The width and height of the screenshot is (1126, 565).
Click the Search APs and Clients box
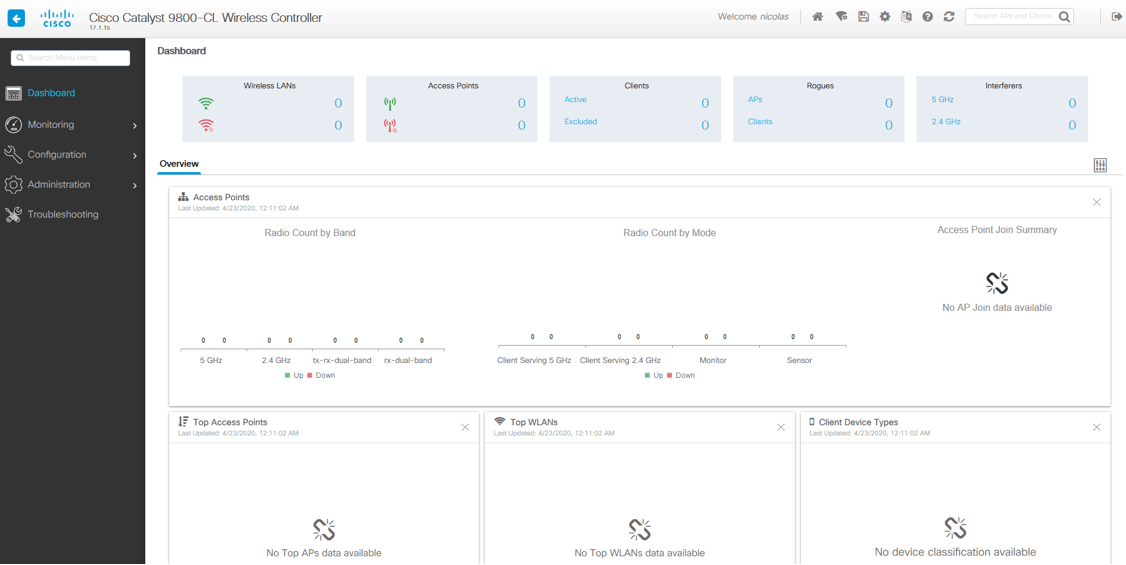(x=1012, y=17)
